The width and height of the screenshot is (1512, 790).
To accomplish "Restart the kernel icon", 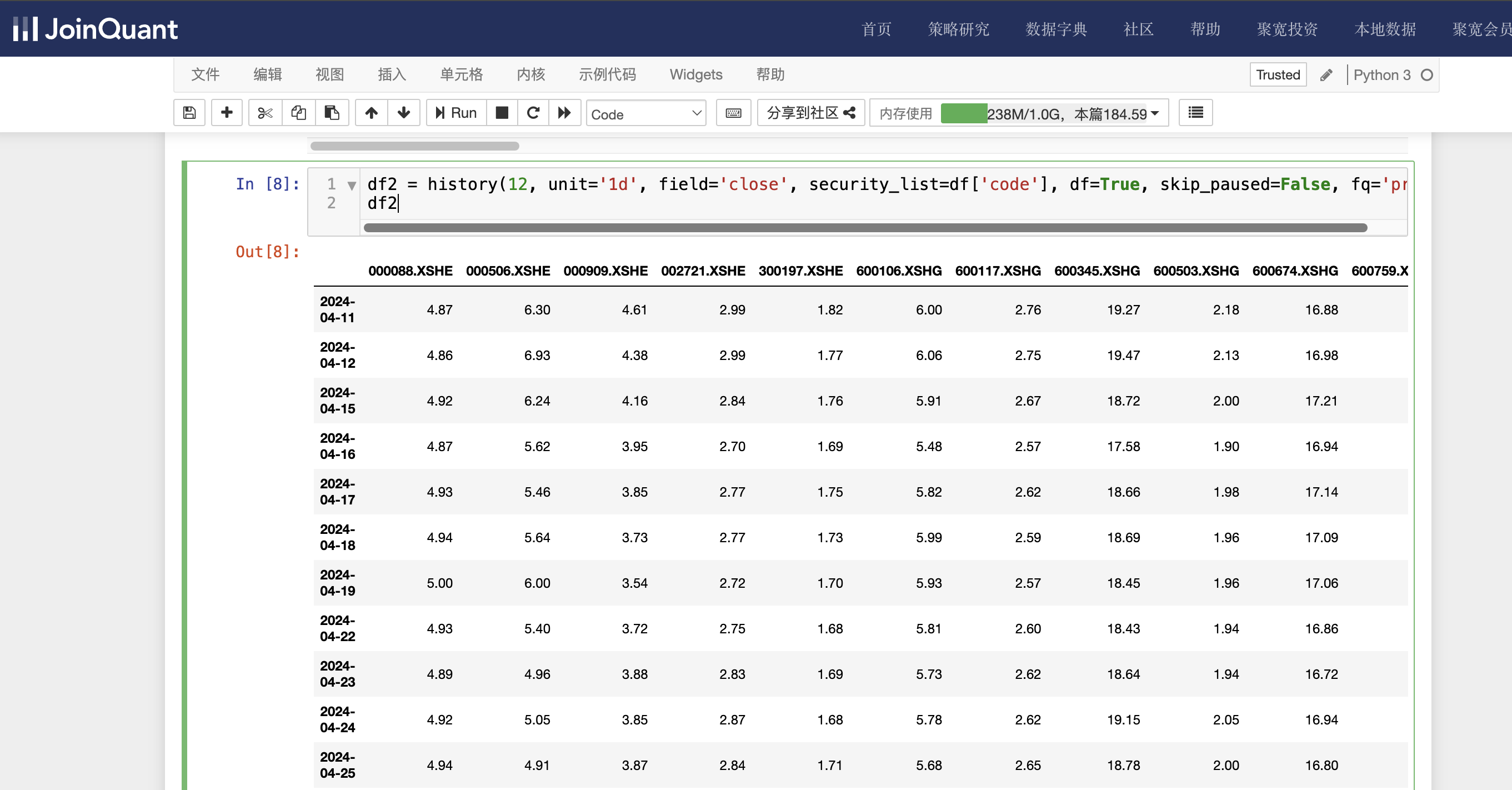I will (533, 113).
